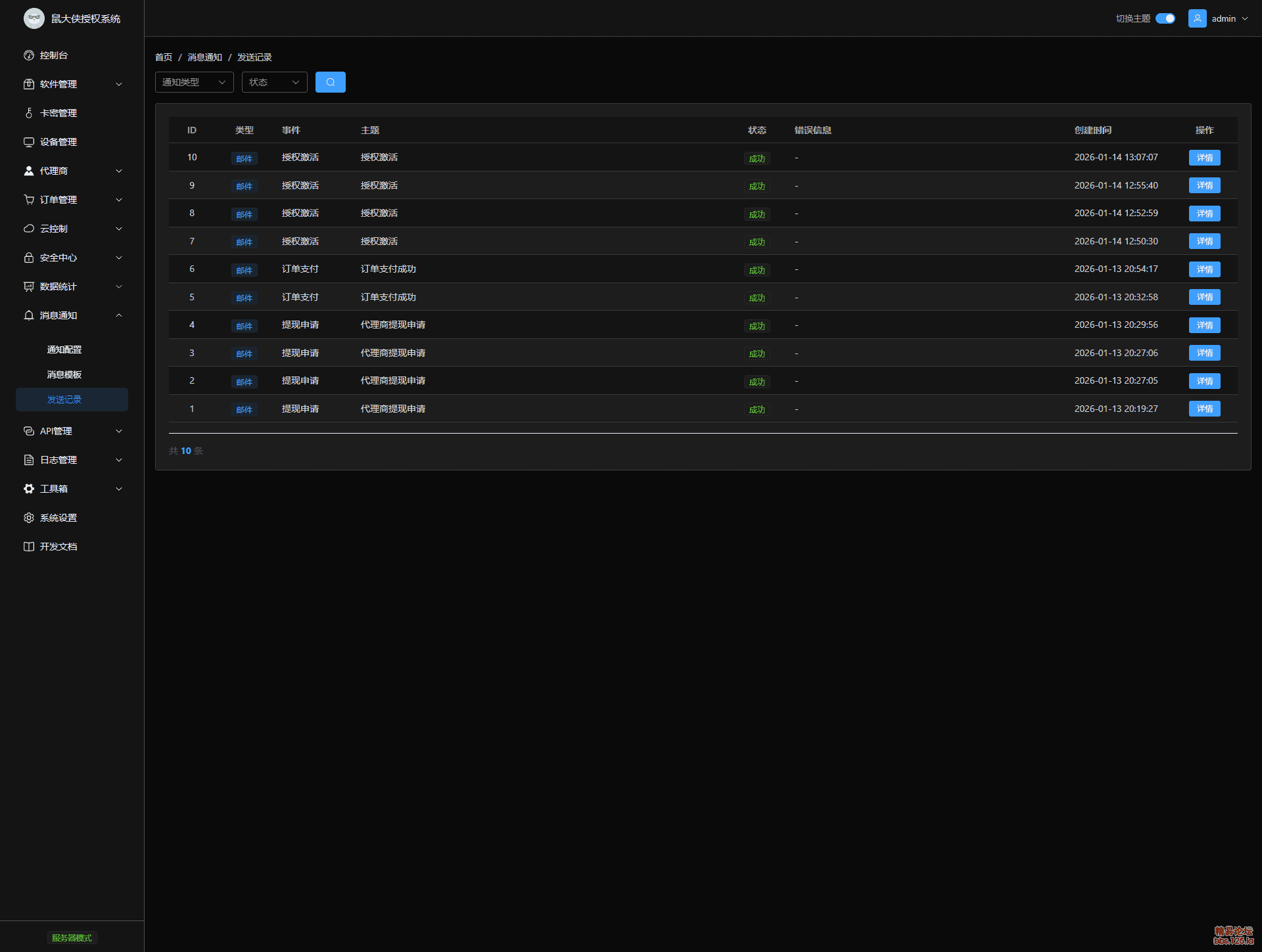
Task: Click 详情 for 2026-01-13 20:32:58 row
Action: point(1205,297)
